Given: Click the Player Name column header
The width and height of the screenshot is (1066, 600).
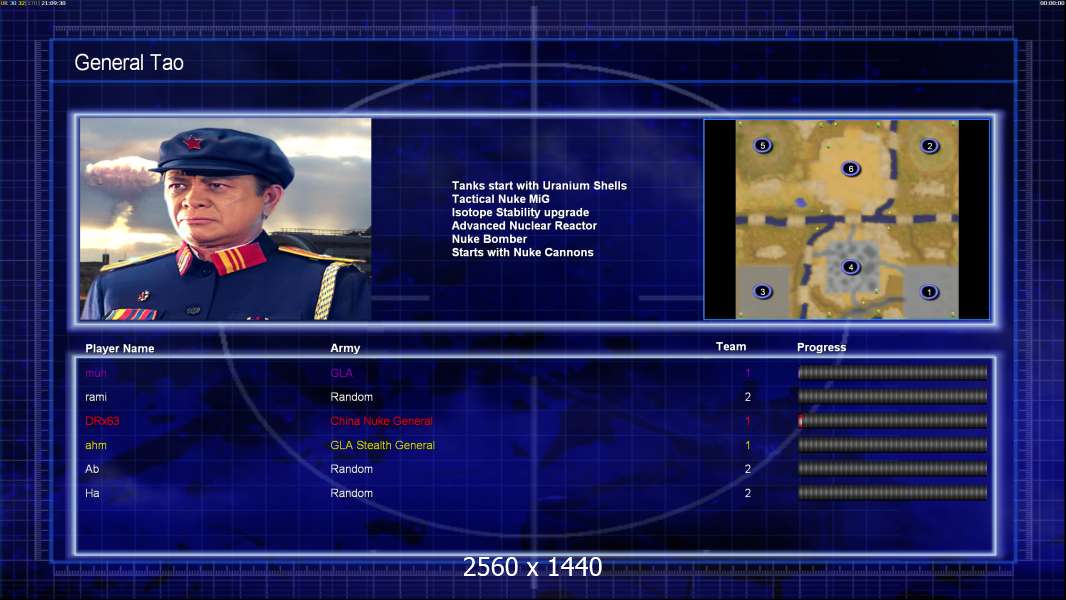Looking at the screenshot, I should (120, 349).
